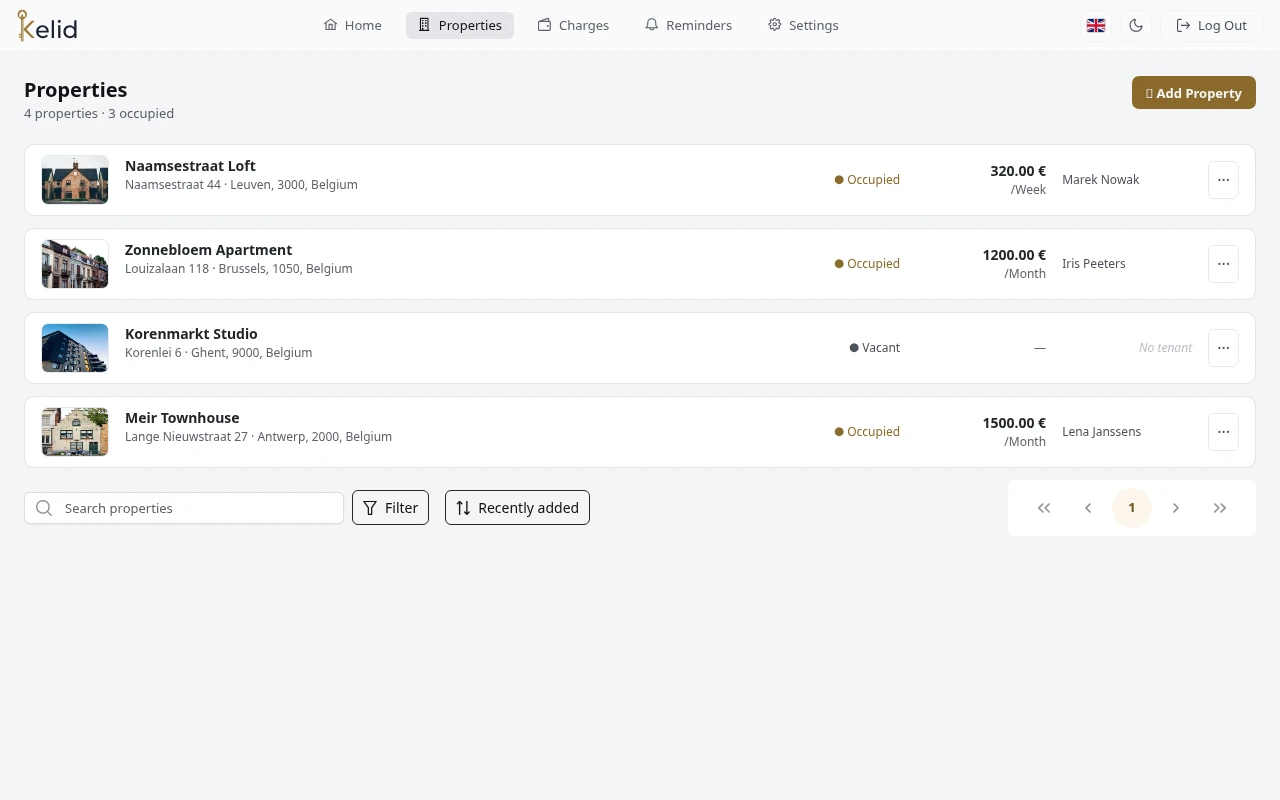Open Korenmarkt Studio actions menu
This screenshot has width=1280, height=800.
(1223, 348)
